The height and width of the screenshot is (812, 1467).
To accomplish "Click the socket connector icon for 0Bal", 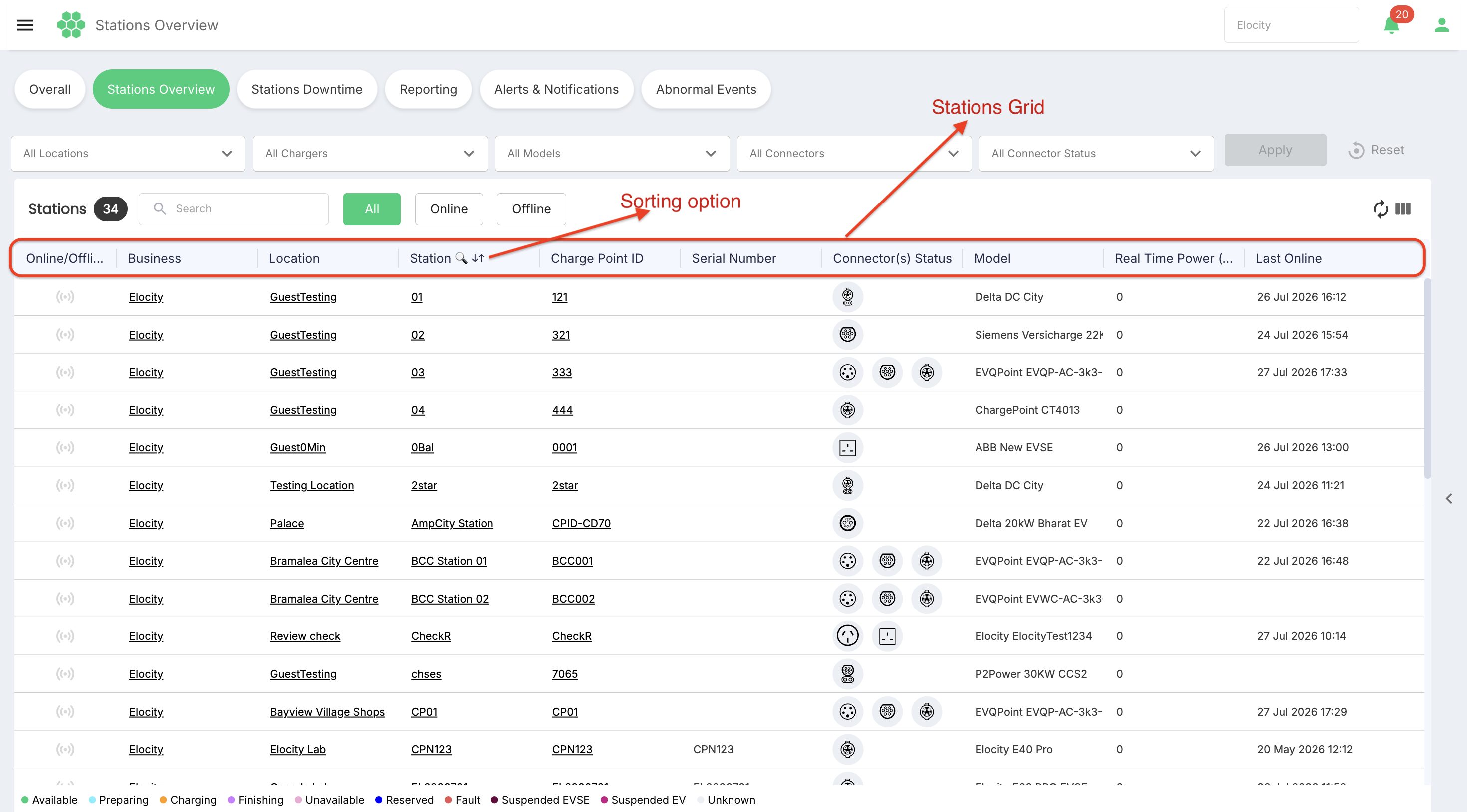I will pos(847,447).
